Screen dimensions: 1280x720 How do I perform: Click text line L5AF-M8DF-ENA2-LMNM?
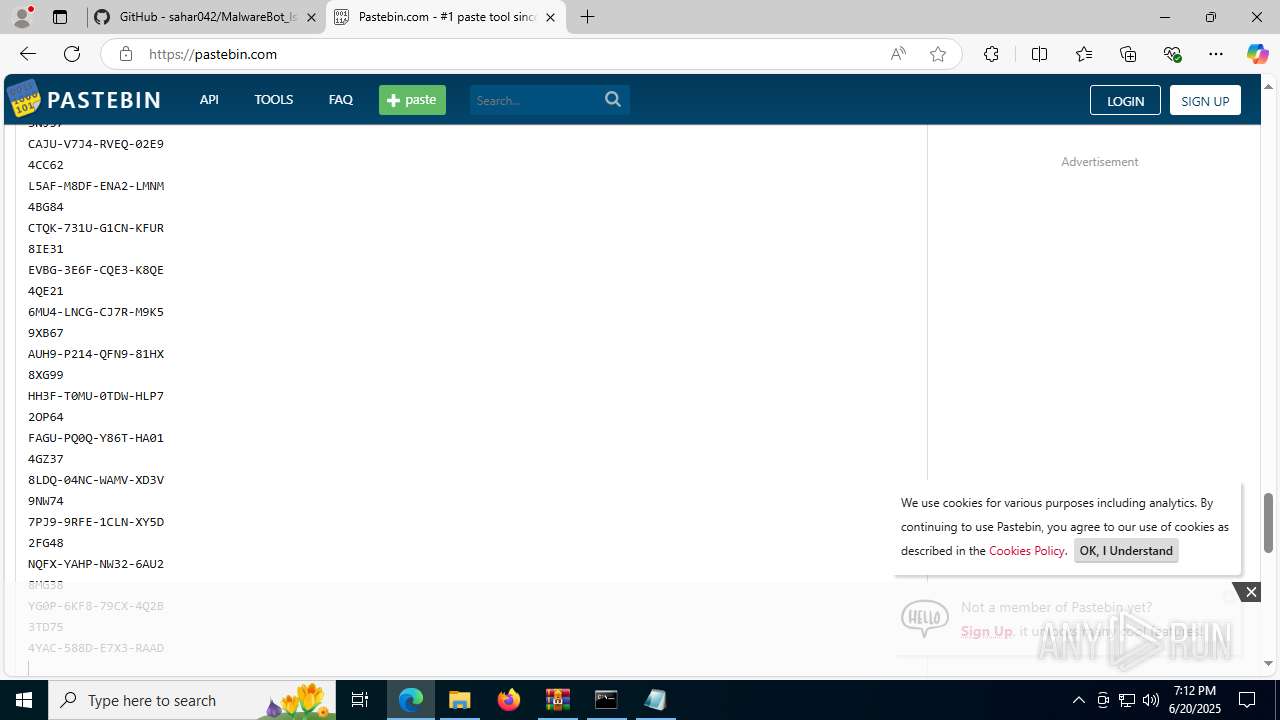[x=96, y=186]
